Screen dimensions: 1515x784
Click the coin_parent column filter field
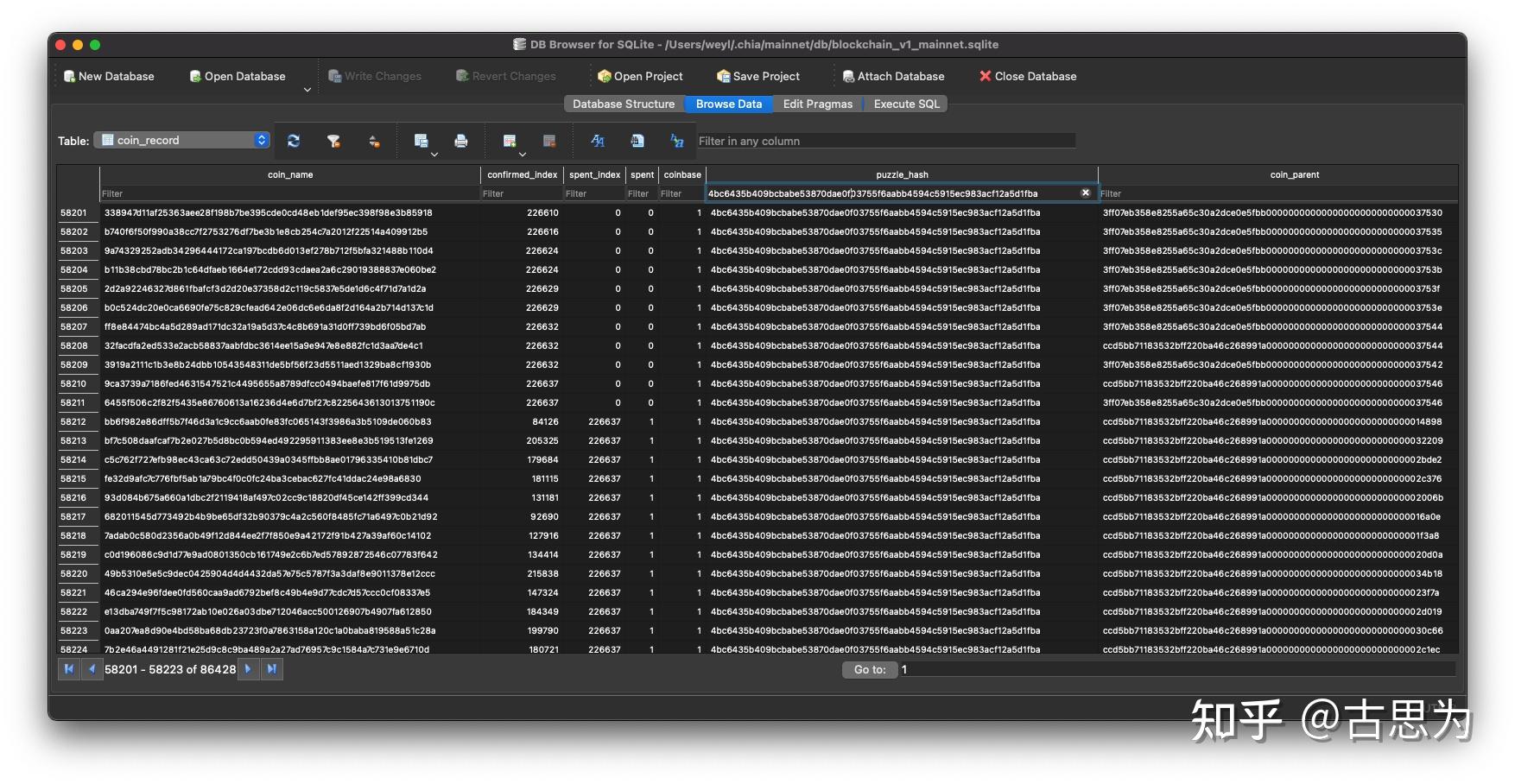click(x=1277, y=193)
